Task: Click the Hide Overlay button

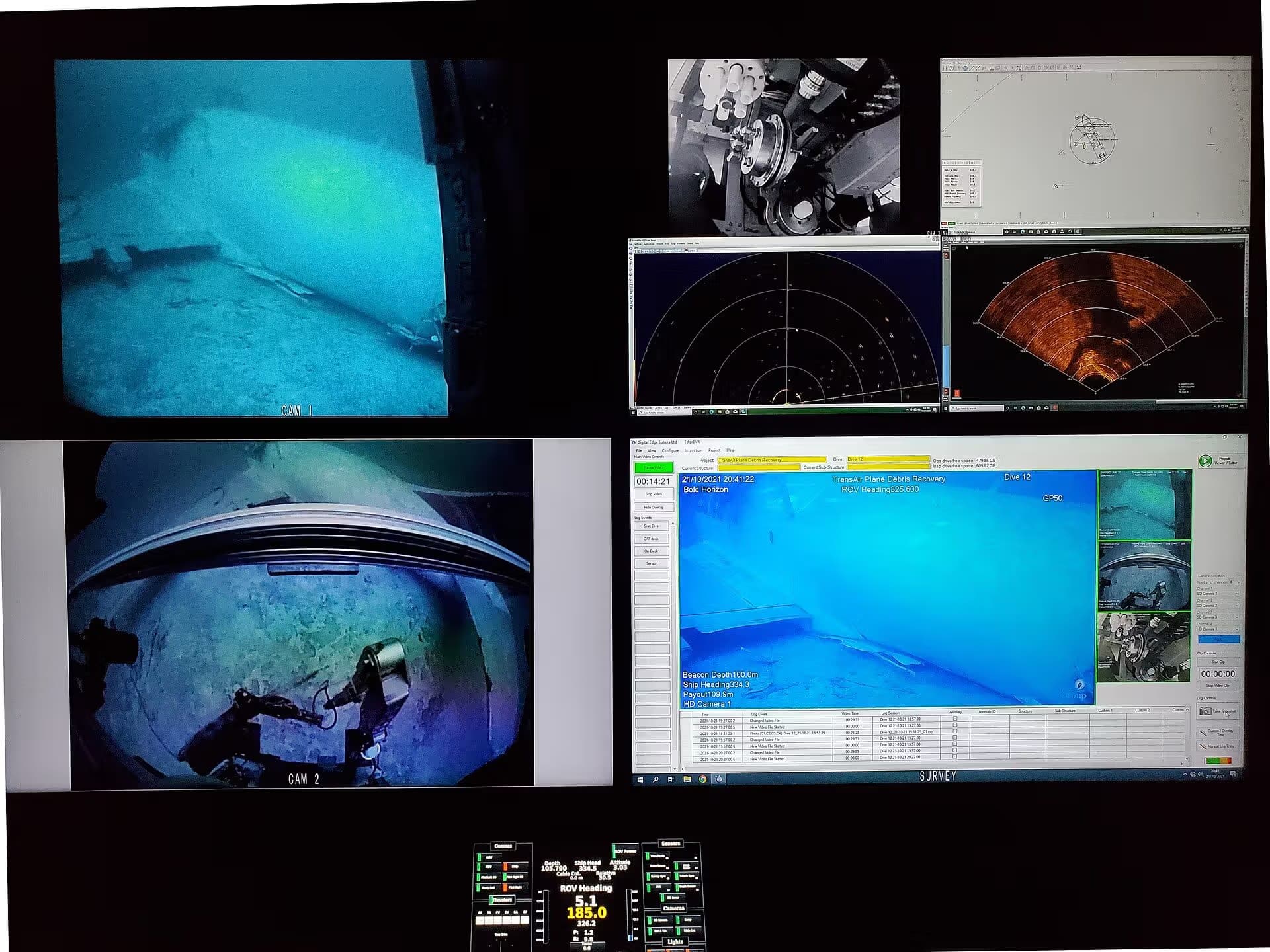Action: (654, 507)
